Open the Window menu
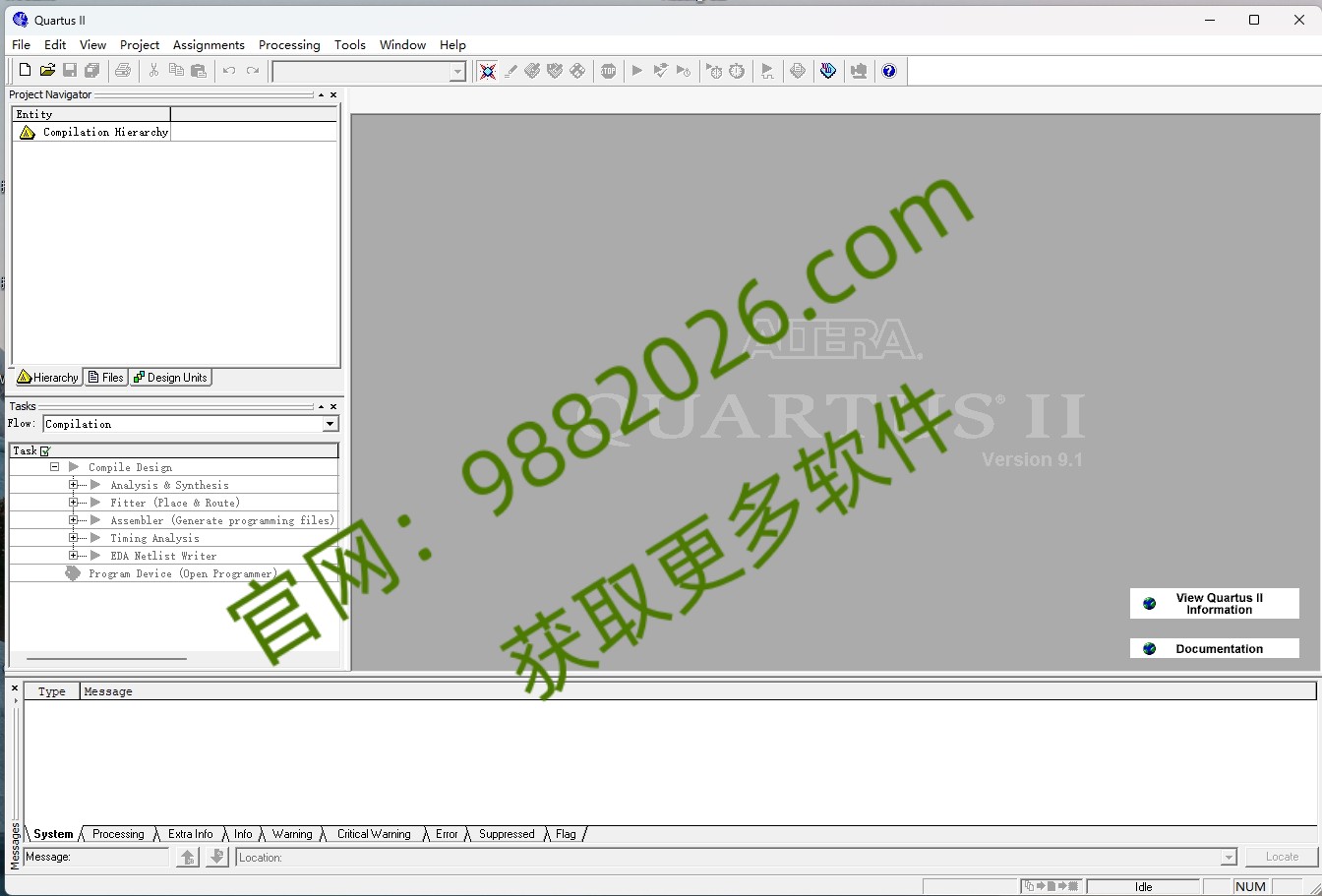Image resolution: width=1322 pixels, height=896 pixels. tap(403, 45)
